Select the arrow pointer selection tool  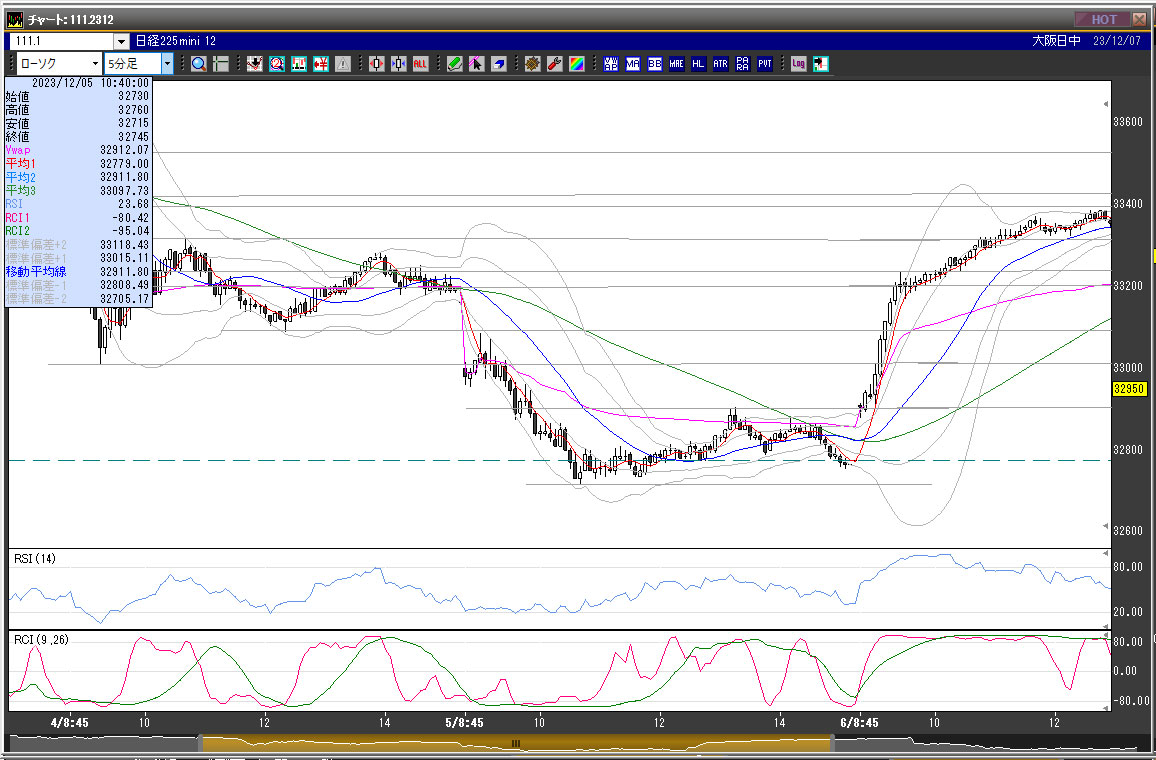tap(476, 64)
